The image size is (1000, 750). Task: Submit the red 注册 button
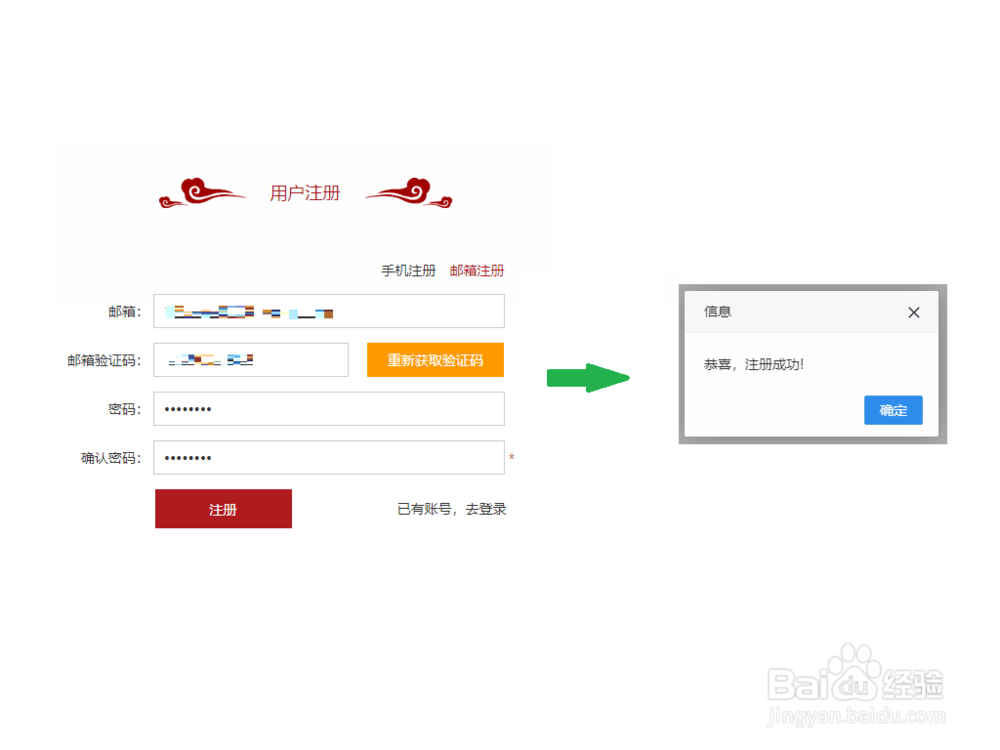click(x=223, y=509)
